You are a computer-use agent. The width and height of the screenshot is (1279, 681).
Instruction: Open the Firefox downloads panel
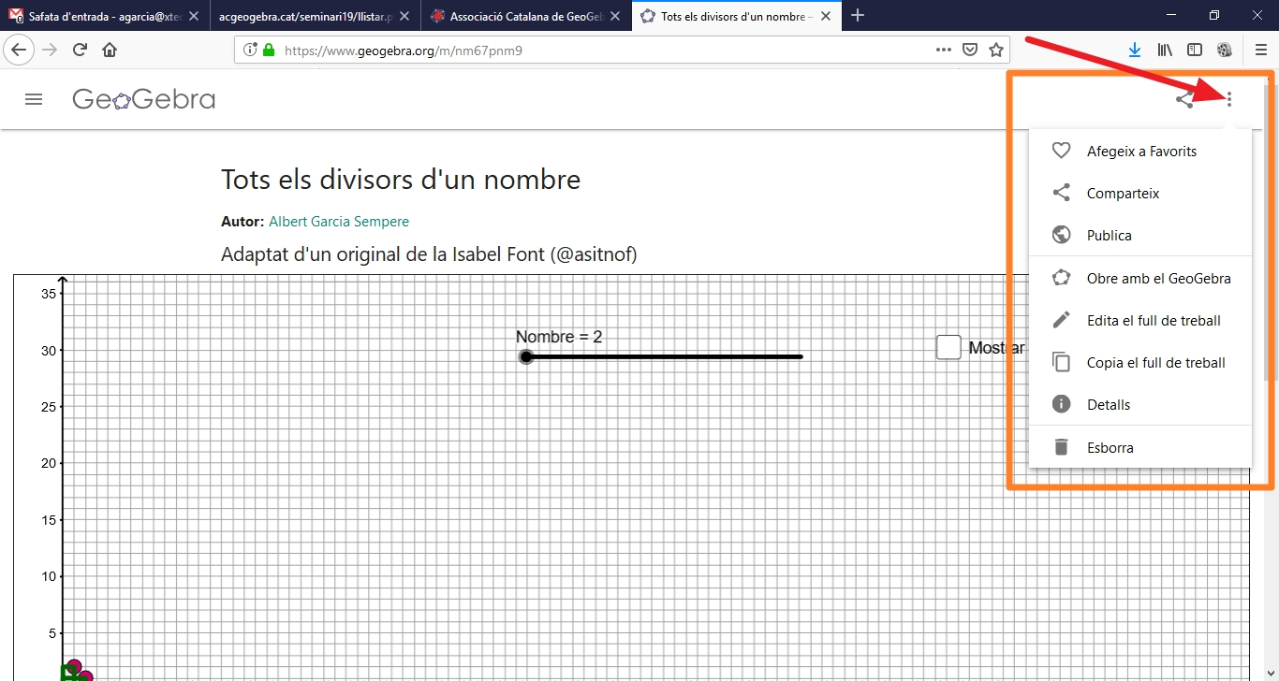(x=1135, y=49)
